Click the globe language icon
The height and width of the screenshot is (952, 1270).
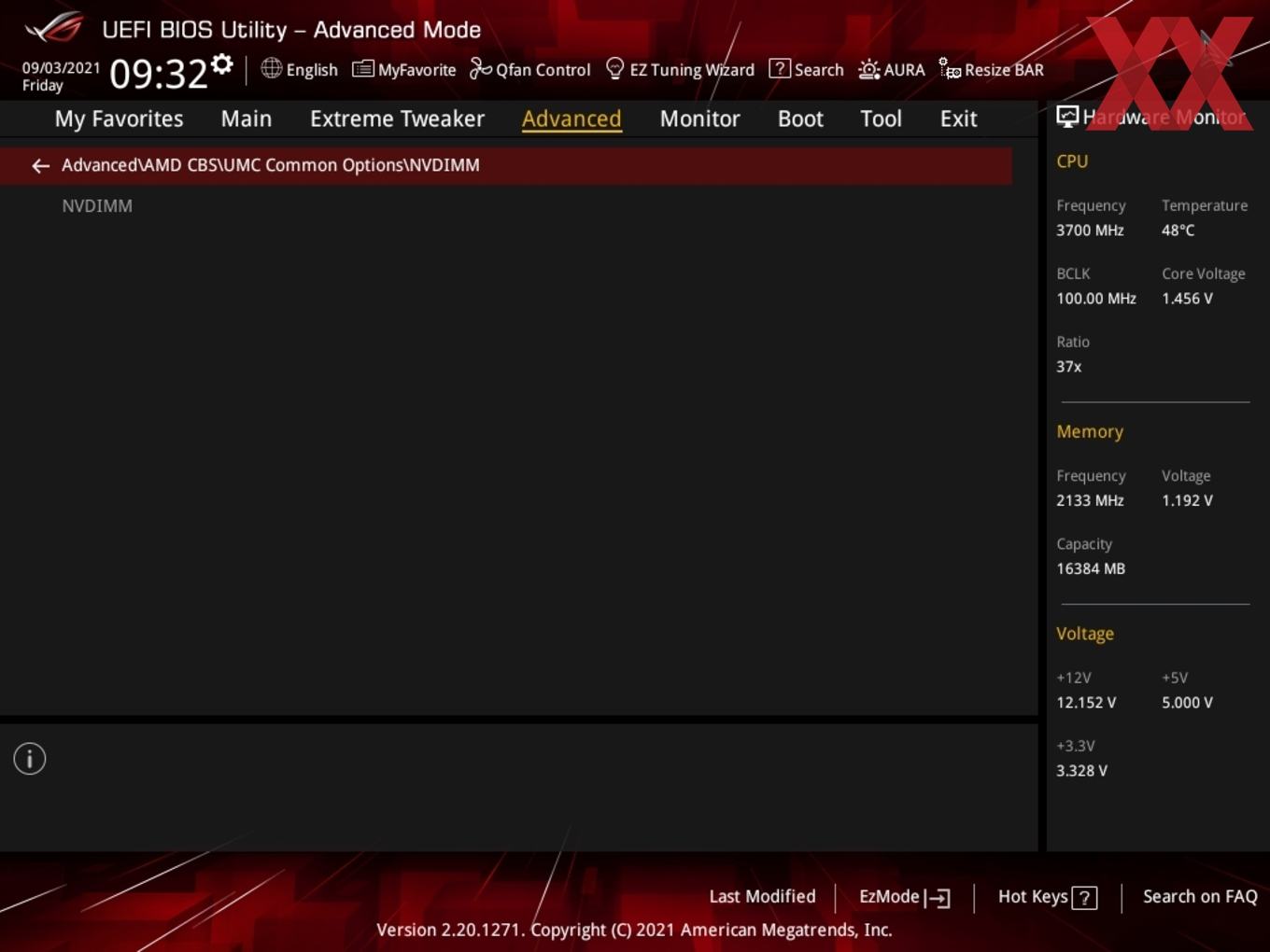pyautogui.click(x=271, y=68)
